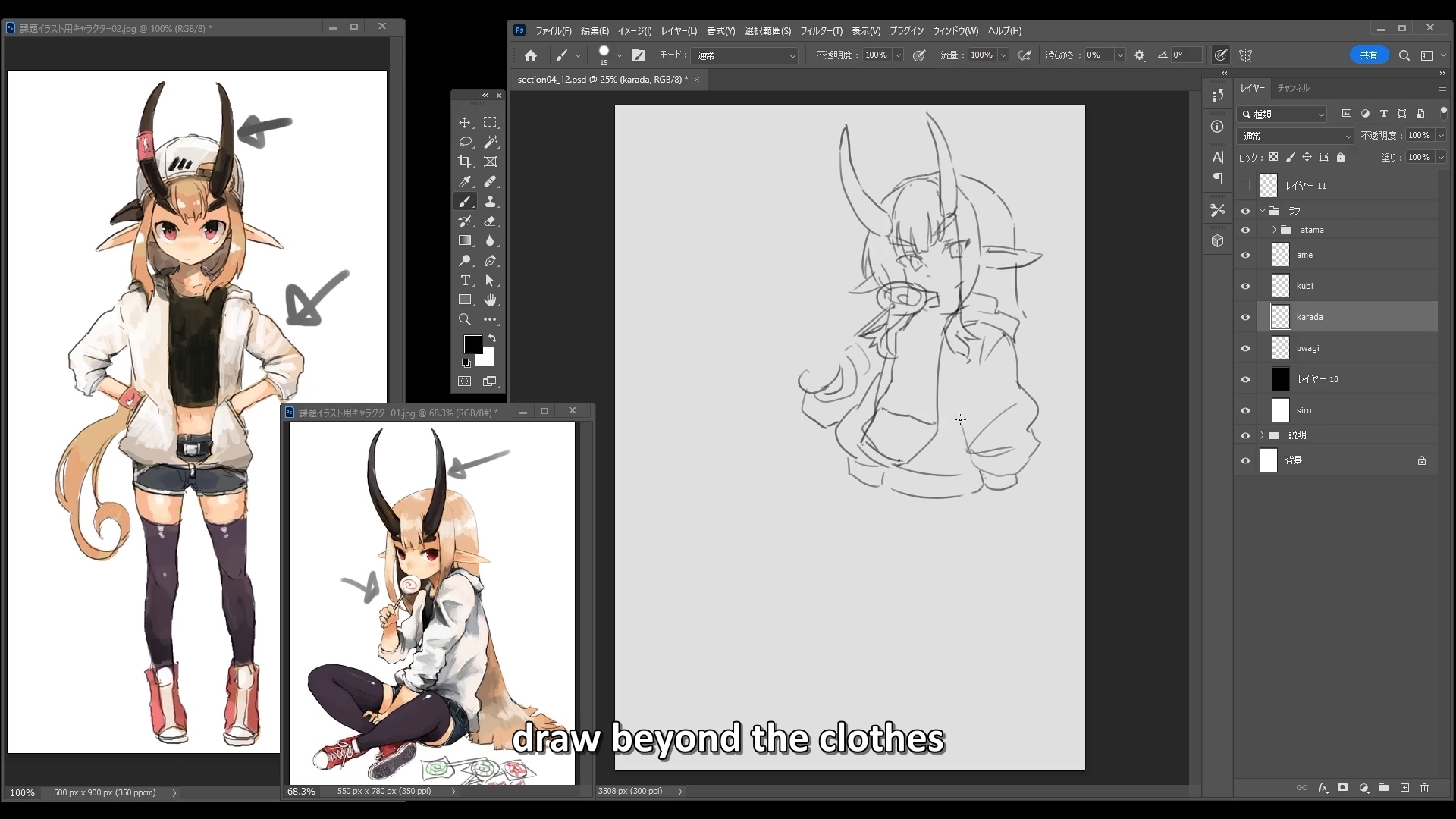Select the Crop tool
This screenshot has height=819, width=1456.
click(x=465, y=162)
